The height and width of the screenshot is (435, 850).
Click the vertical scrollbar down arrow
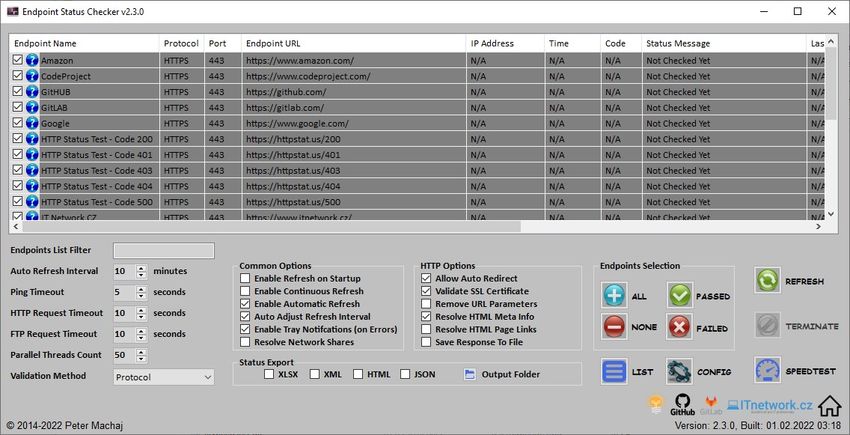[832, 214]
